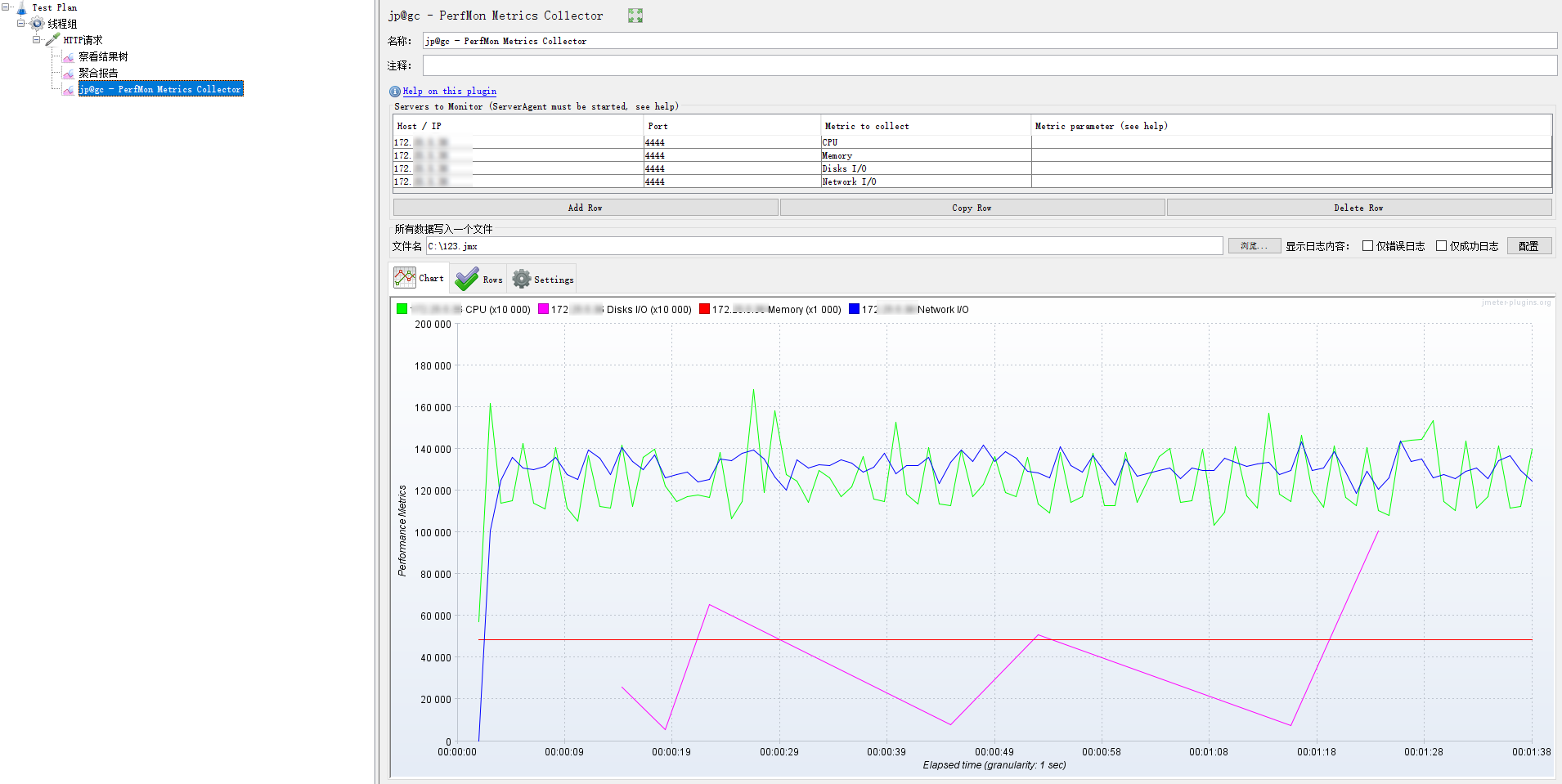
Task: Click port 4444 in the Memory row
Action: tap(732, 155)
